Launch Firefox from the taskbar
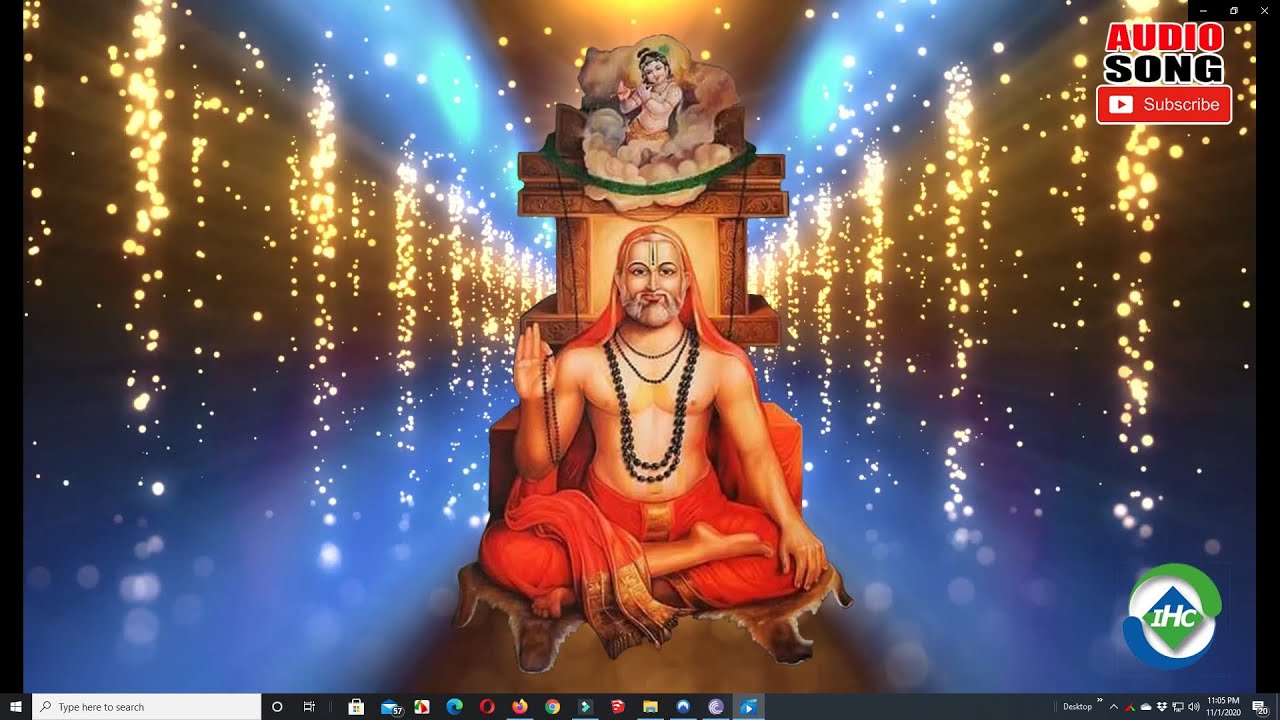 520,707
